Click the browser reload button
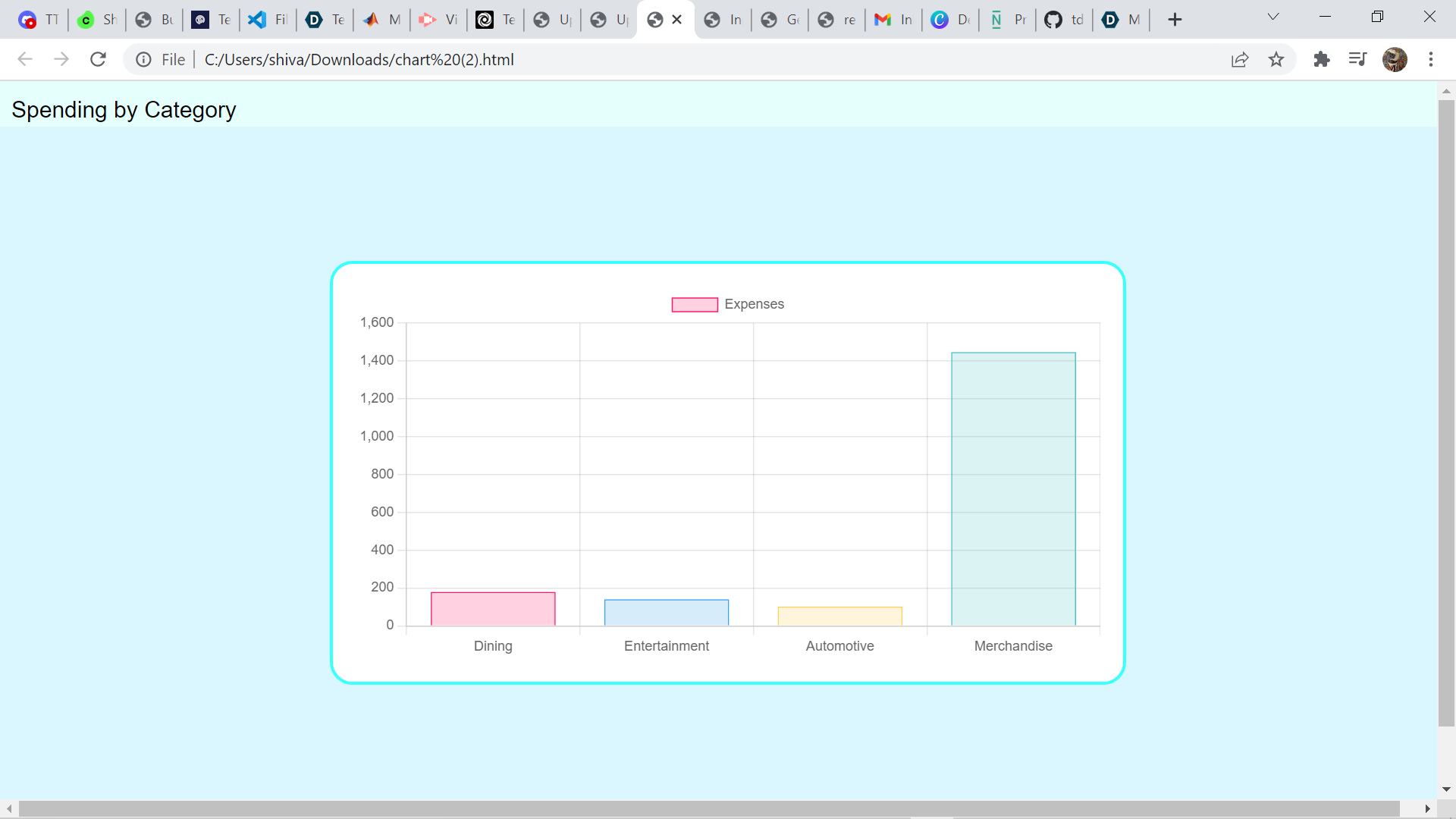The width and height of the screenshot is (1456, 819). pos(98,59)
